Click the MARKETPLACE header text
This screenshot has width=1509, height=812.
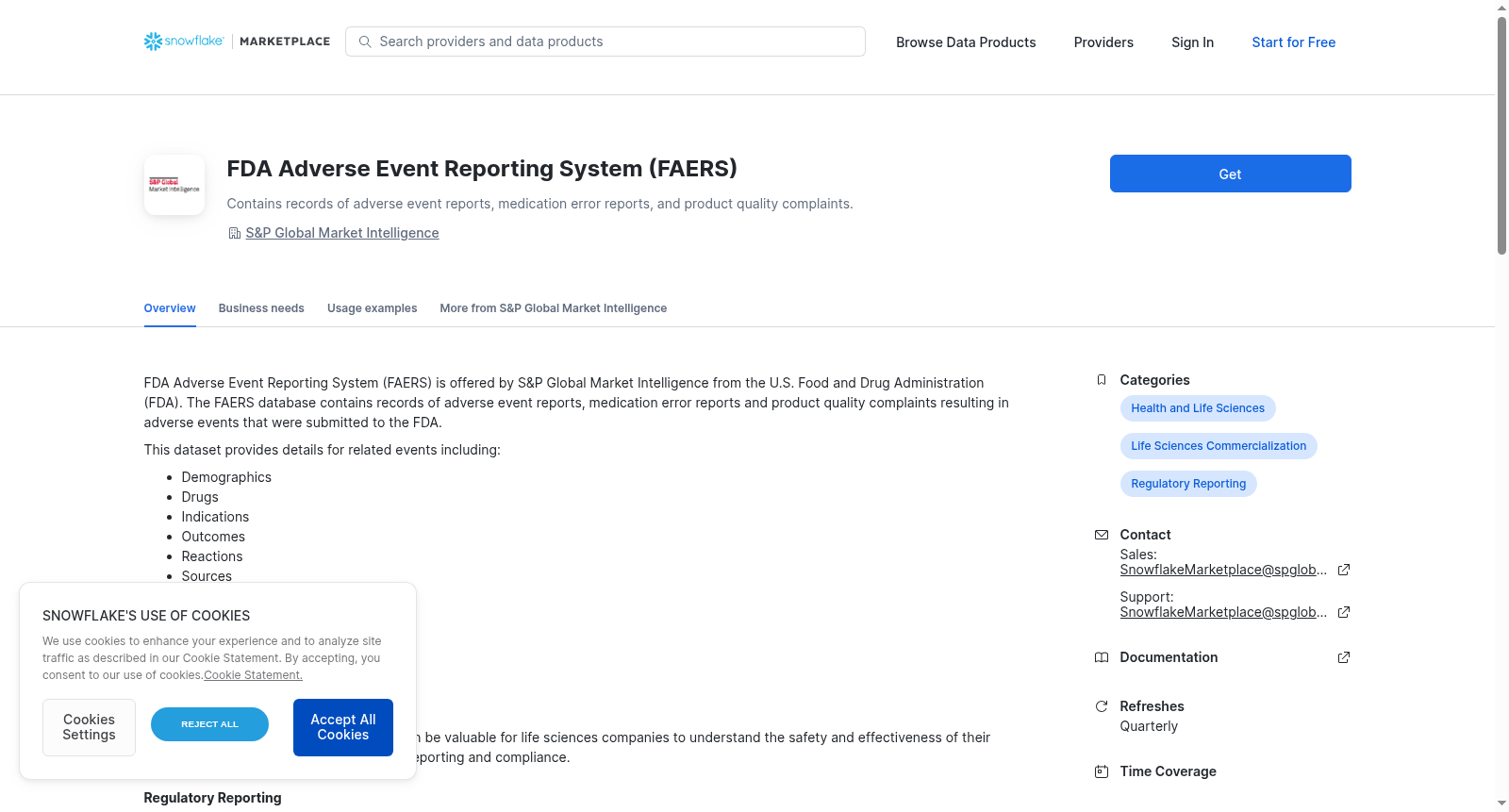point(285,41)
